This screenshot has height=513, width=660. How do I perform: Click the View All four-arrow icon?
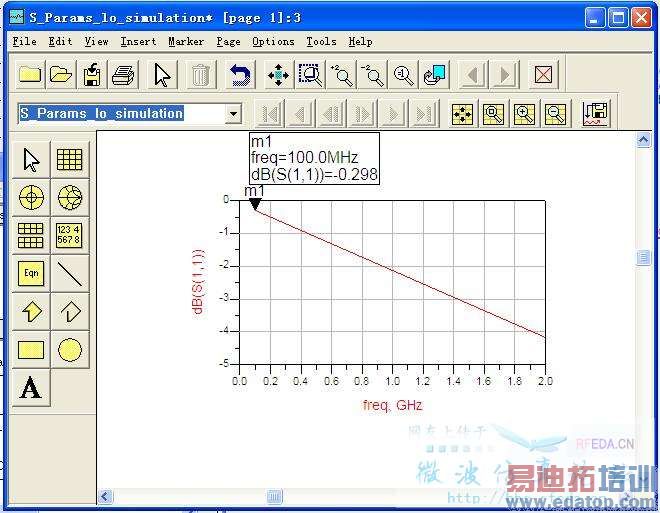pos(278,75)
